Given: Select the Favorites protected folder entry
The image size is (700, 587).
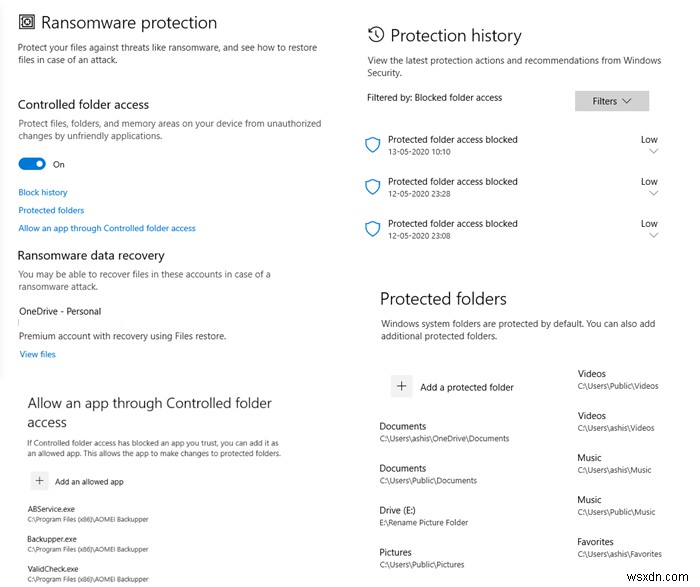Looking at the screenshot, I should [x=598, y=542].
